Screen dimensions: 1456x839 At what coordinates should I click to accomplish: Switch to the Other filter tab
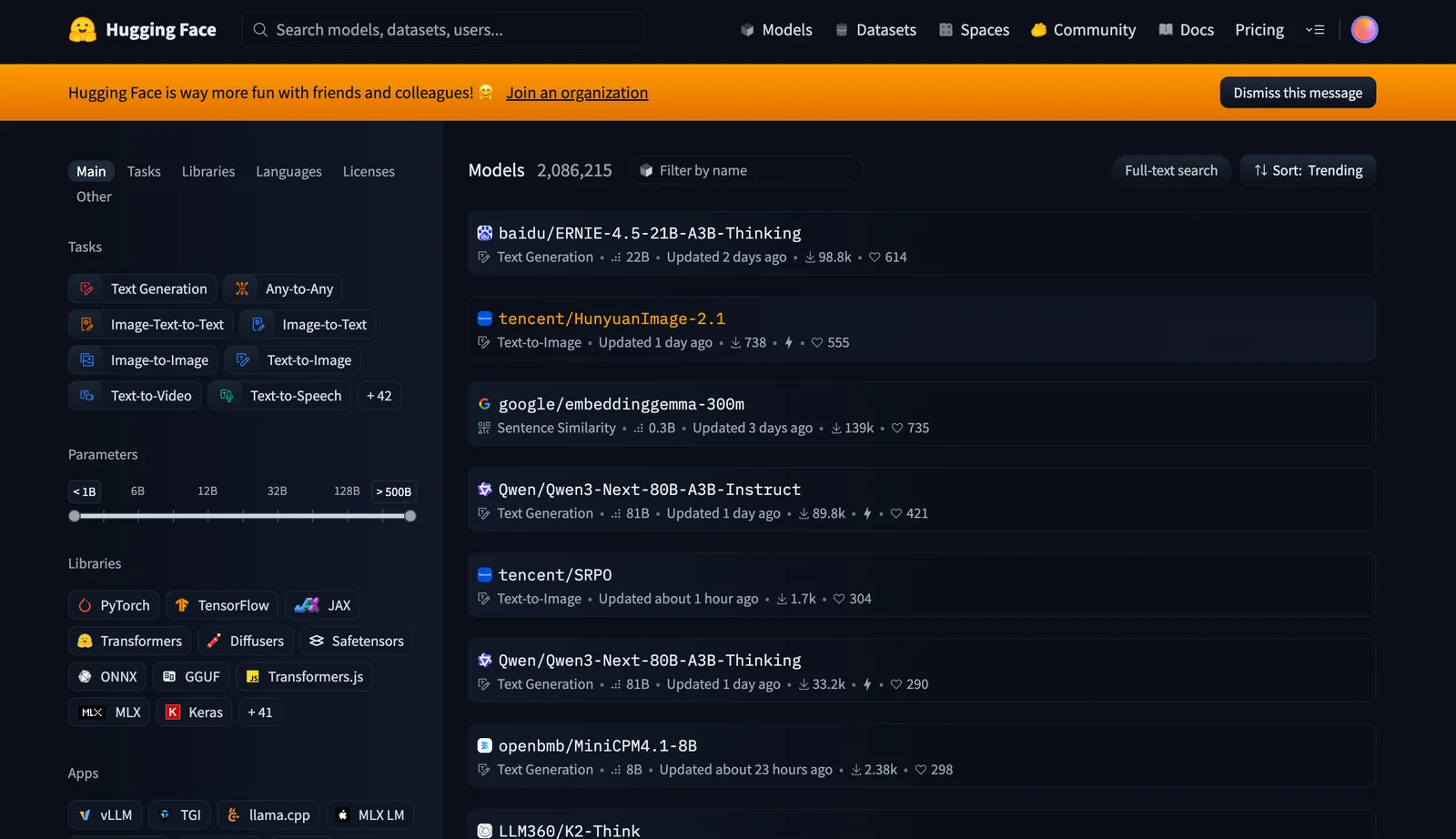(x=94, y=197)
